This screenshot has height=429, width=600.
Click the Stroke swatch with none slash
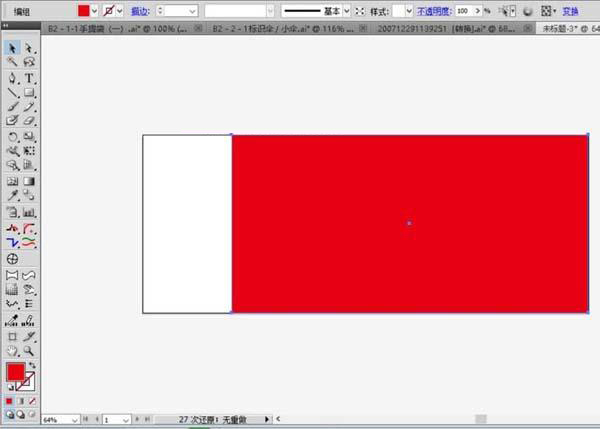[x=28, y=384]
